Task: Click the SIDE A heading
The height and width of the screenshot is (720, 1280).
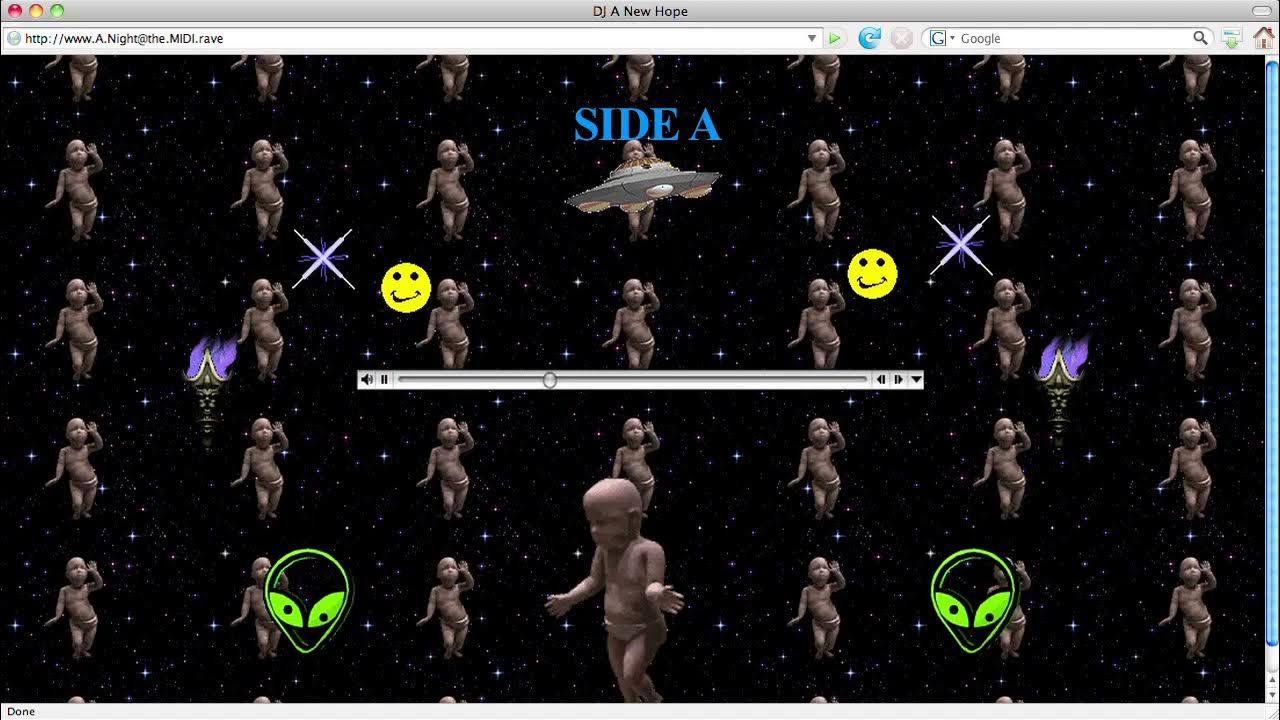Action: 647,125
